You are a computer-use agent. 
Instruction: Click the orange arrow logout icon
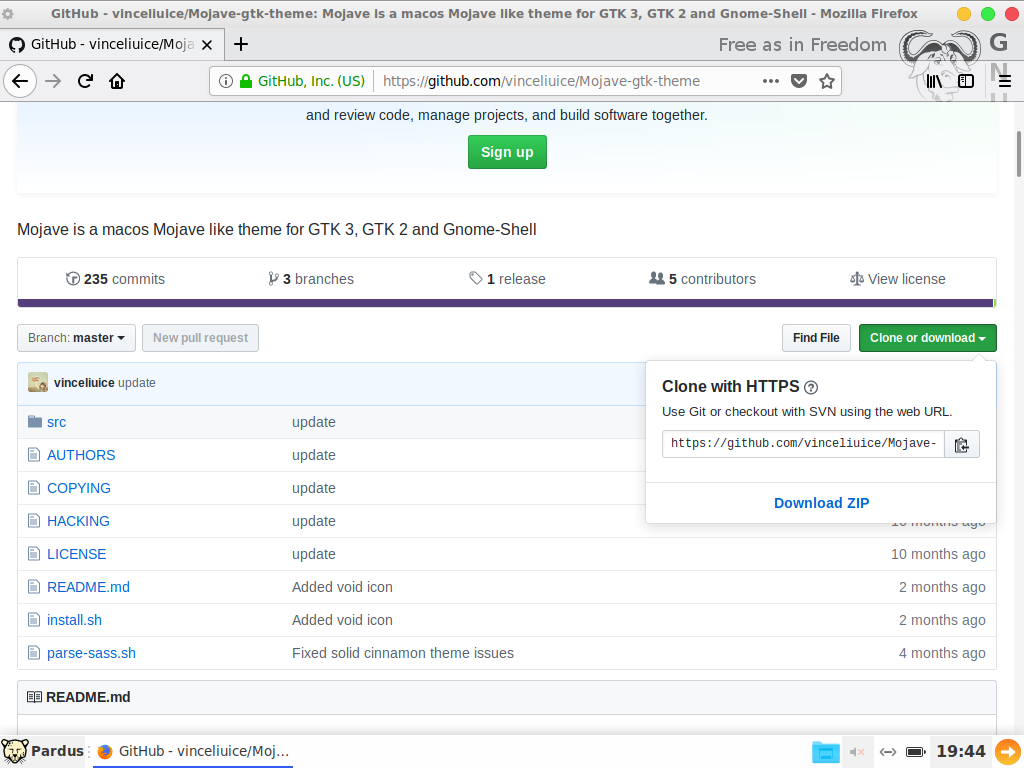[1008, 751]
